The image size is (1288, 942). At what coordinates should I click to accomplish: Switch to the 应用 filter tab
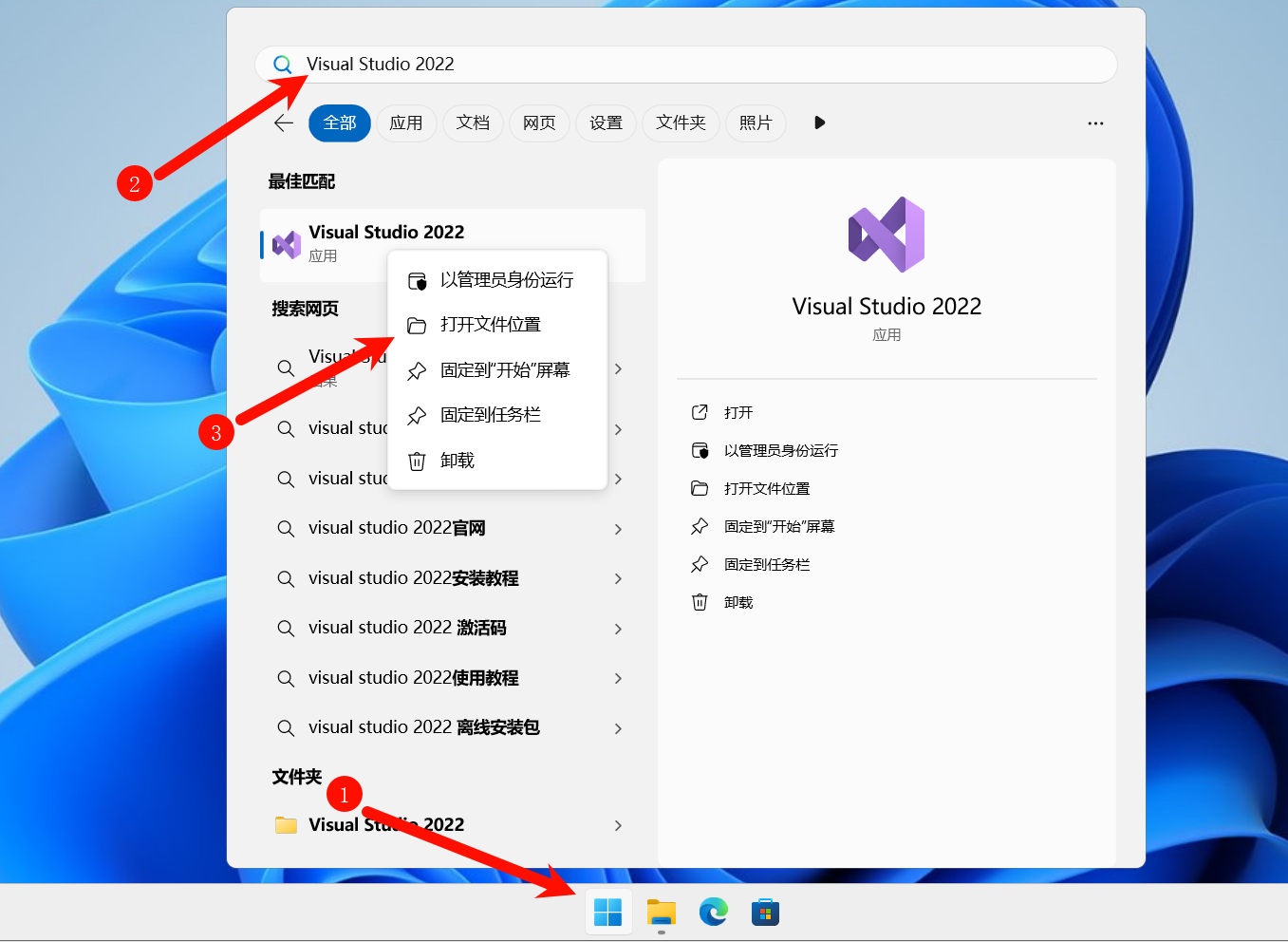pyautogui.click(x=406, y=122)
